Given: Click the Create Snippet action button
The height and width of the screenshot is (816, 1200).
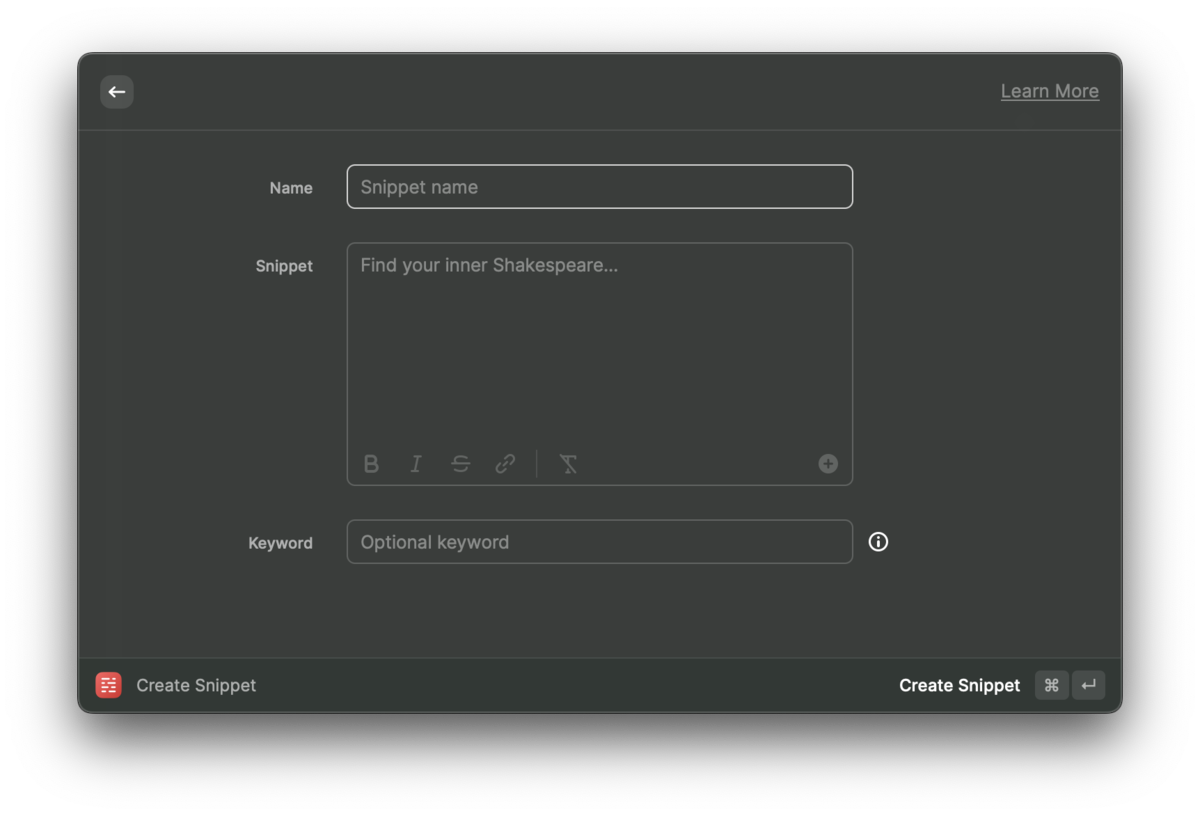Looking at the screenshot, I should 959,685.
